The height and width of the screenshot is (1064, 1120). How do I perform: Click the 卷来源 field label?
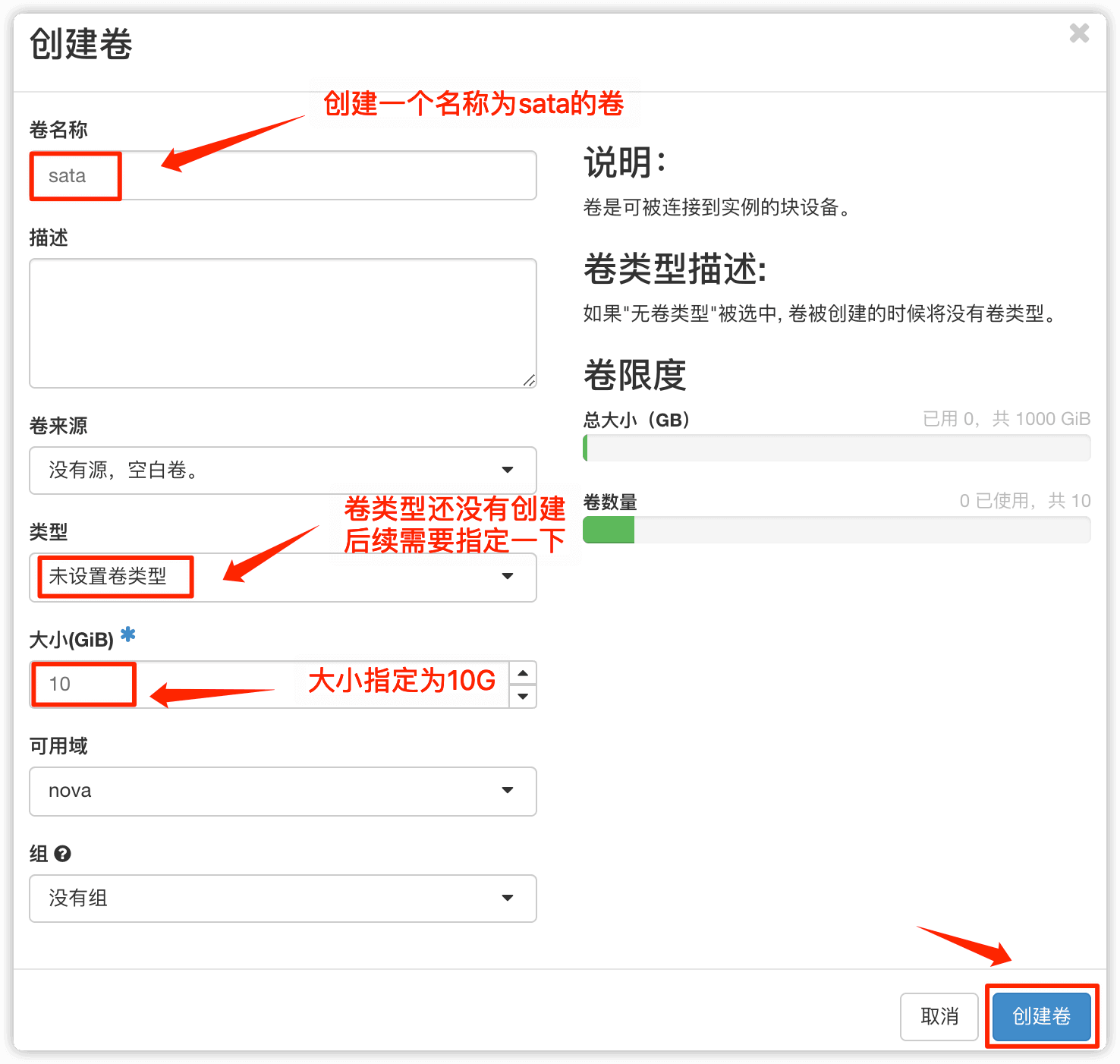tap(58, 426)
